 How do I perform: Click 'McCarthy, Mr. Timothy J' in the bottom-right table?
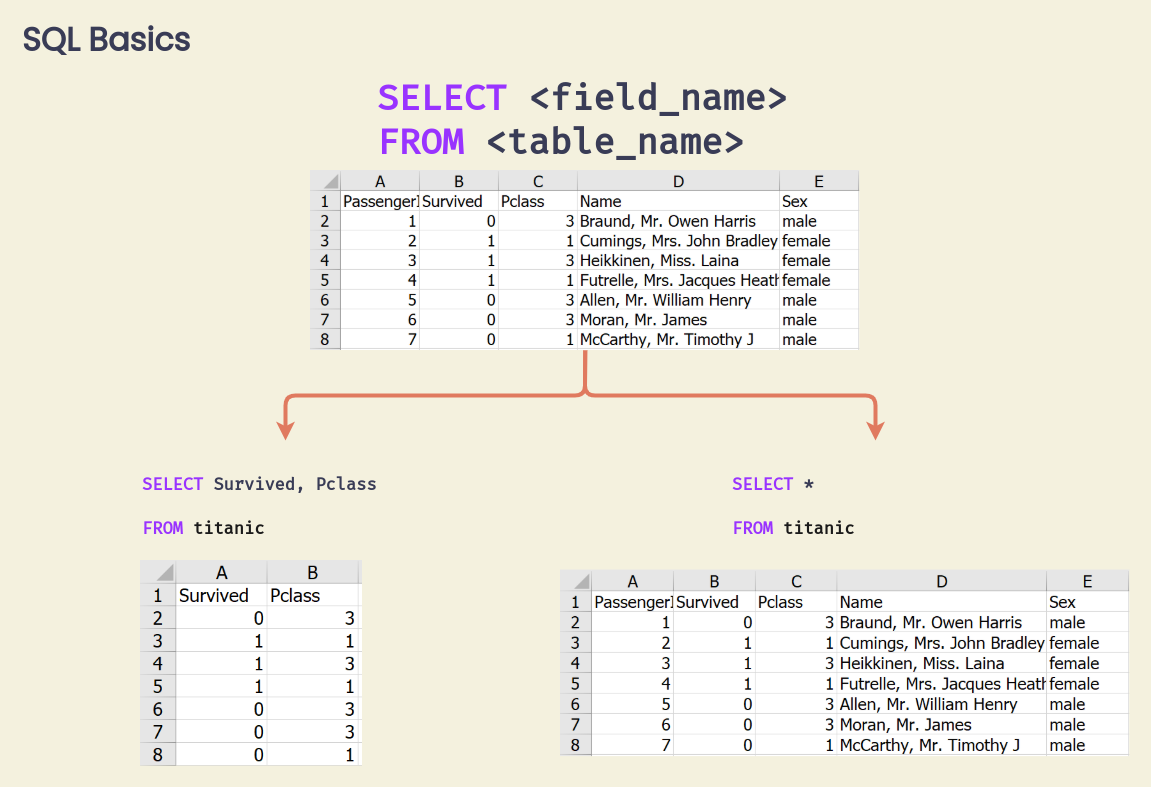click(929, 745)
